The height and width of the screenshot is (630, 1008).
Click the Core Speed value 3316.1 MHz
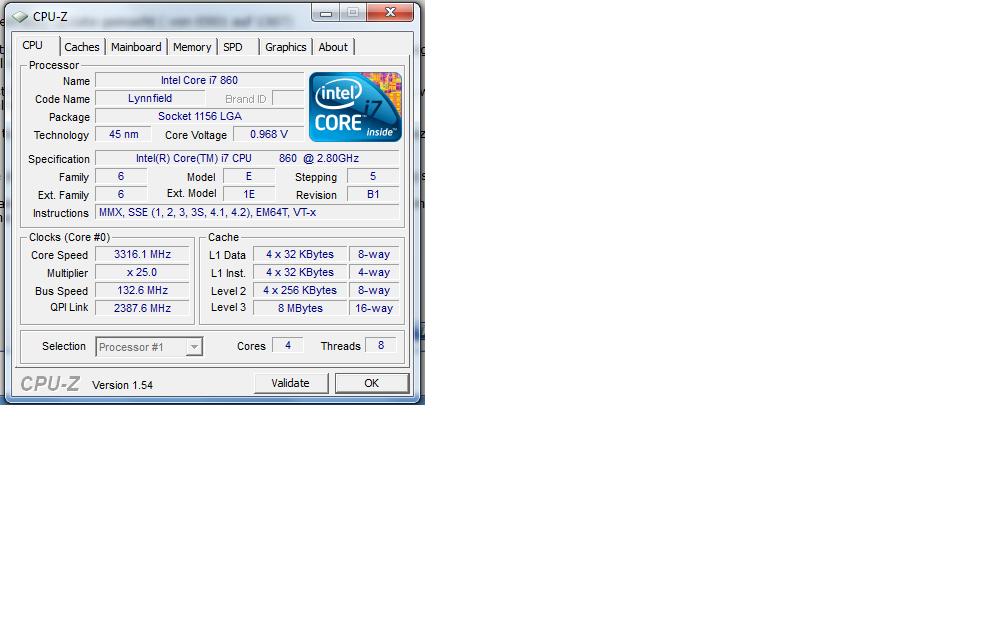pos(142,255)
